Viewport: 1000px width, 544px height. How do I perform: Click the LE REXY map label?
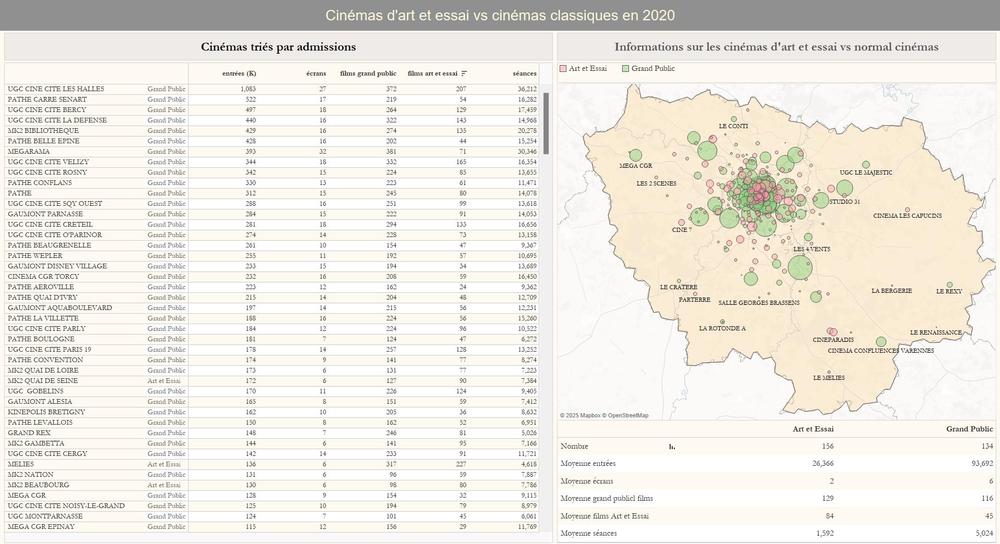(949, 291)
